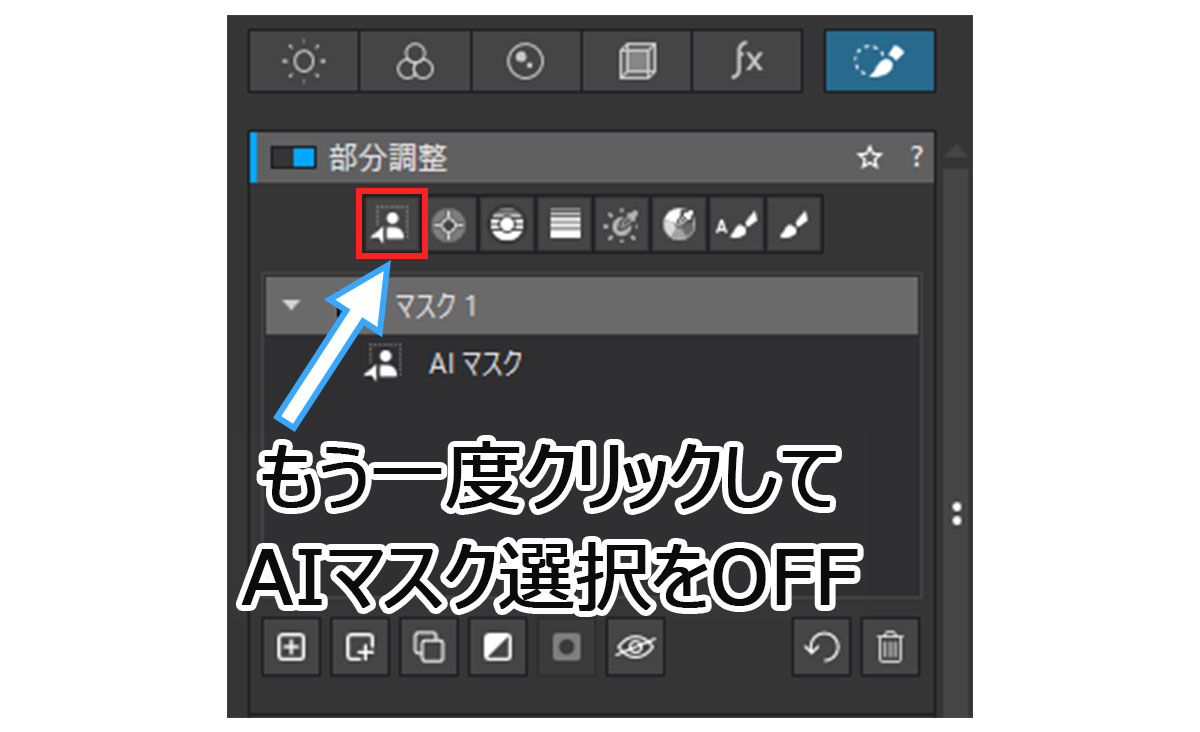
Task: Select the AI Mask tool highlighted in red
Action: click(390, 224)
